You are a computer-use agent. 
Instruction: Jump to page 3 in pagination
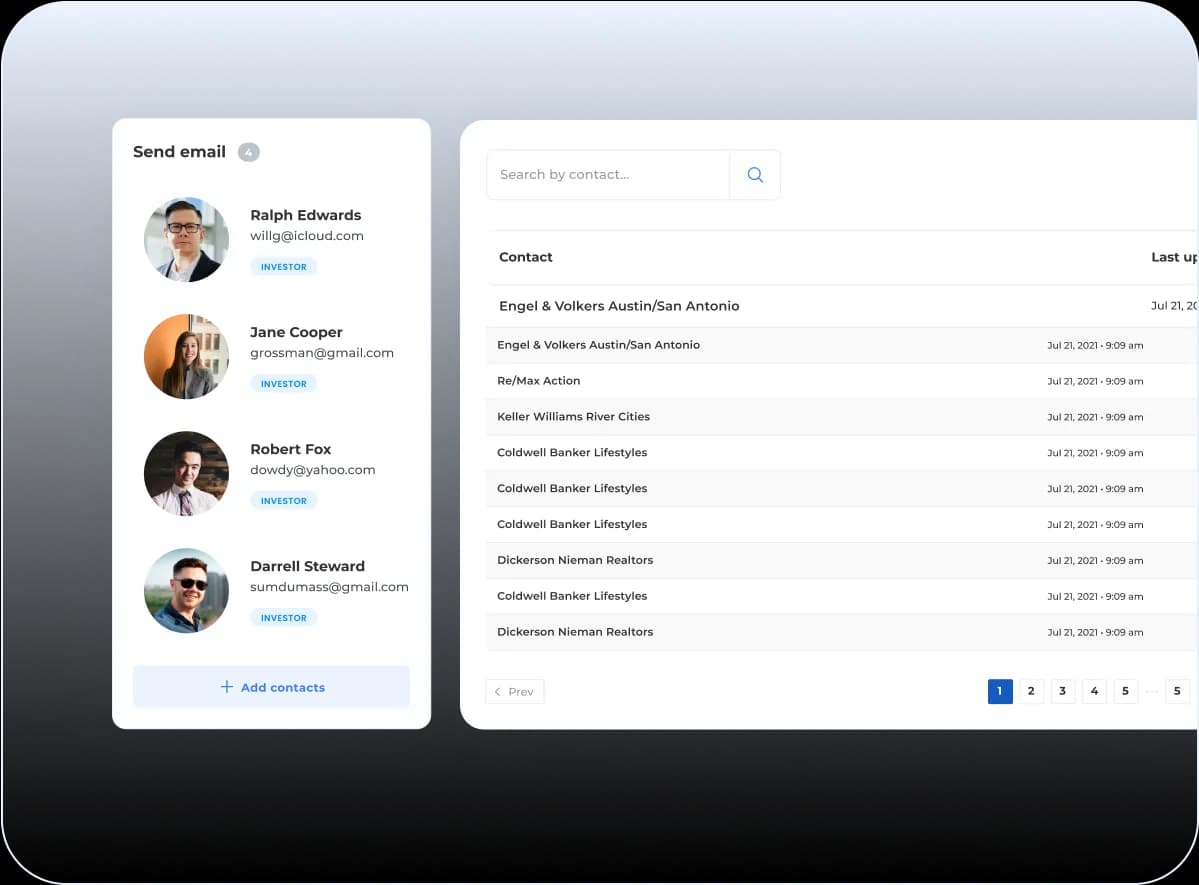coord(1062,691)
